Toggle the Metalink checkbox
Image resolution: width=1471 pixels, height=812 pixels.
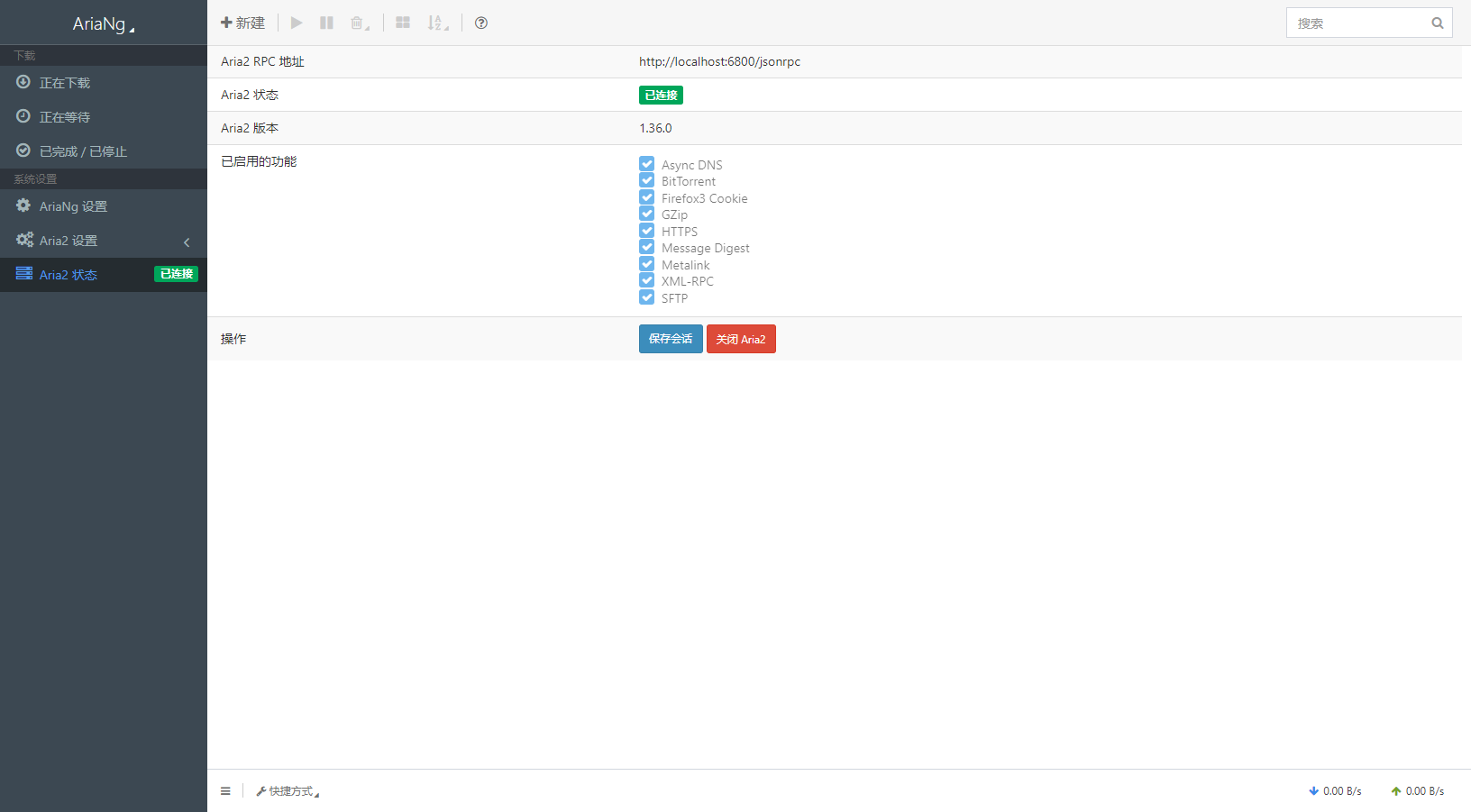(647, 264)
